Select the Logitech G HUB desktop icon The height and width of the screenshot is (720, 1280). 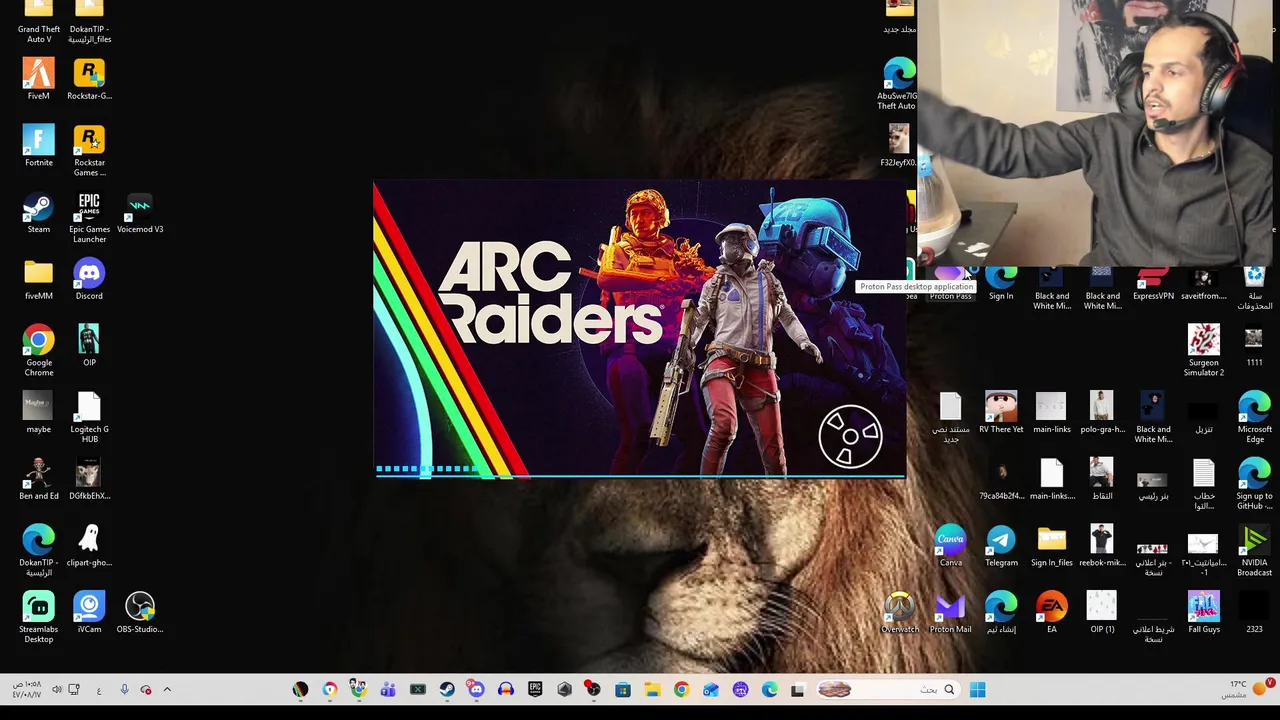point(89,418)
